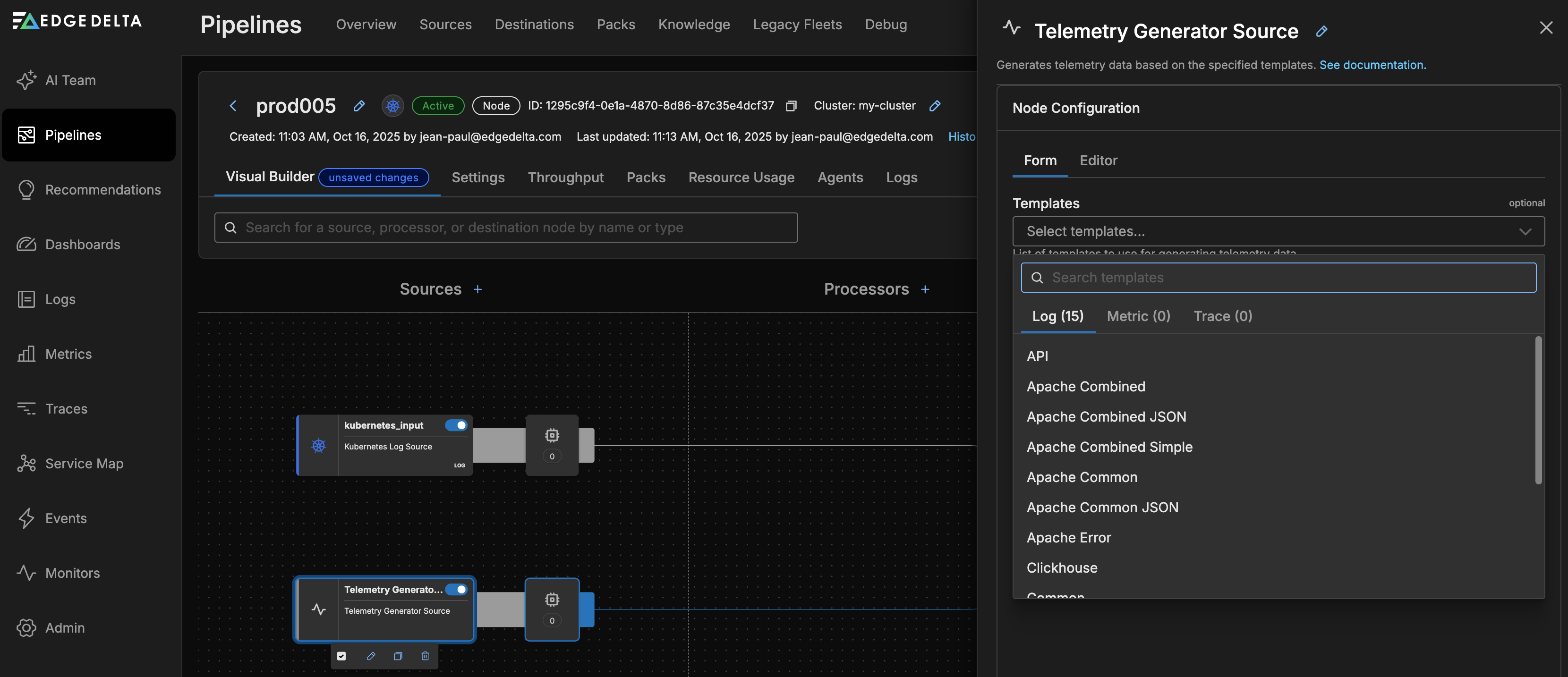Check the checkbox below the Telemetry Generator node

coord(341,656)
